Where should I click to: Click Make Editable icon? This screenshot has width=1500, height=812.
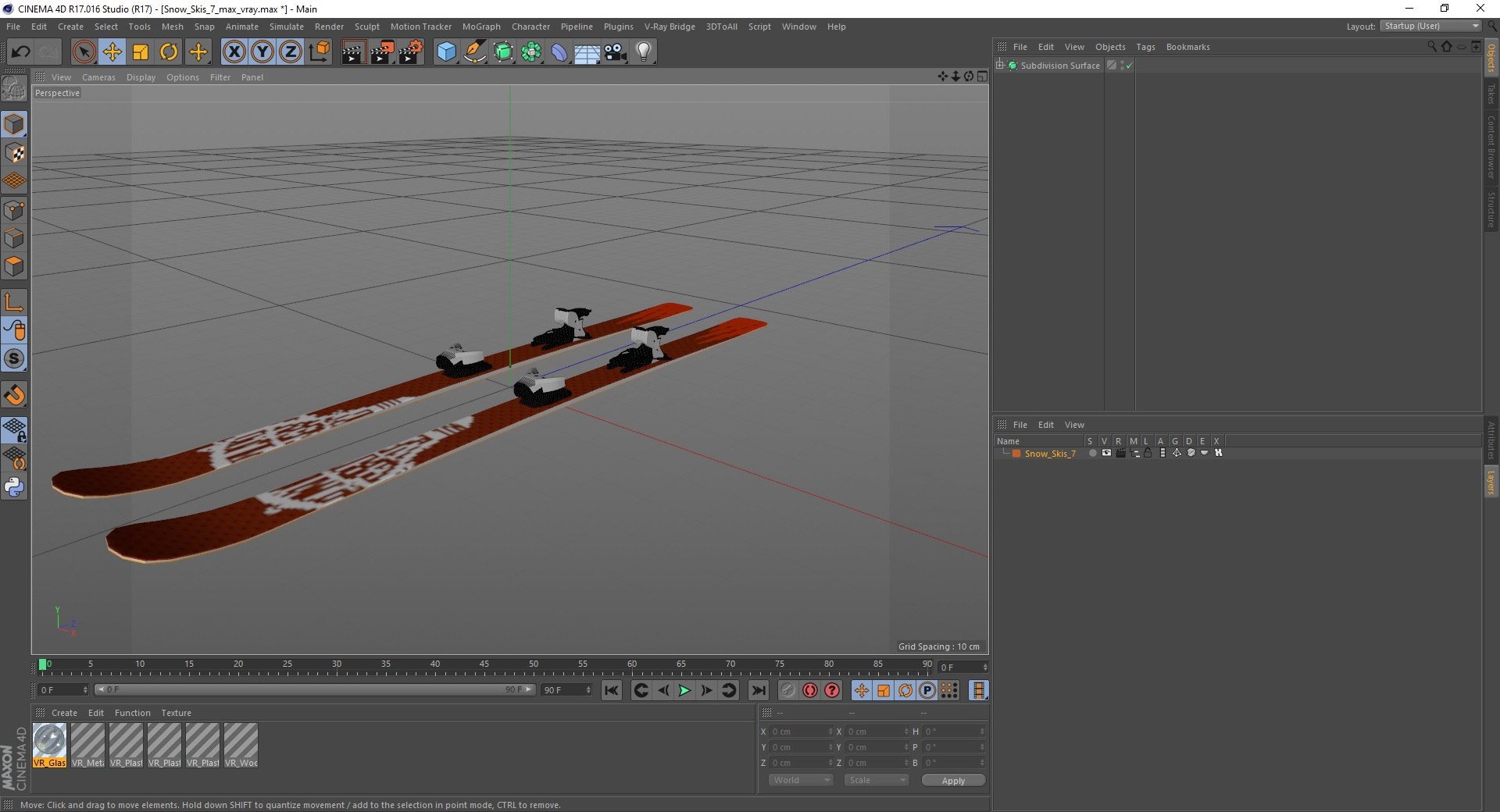tap(14, 89)
